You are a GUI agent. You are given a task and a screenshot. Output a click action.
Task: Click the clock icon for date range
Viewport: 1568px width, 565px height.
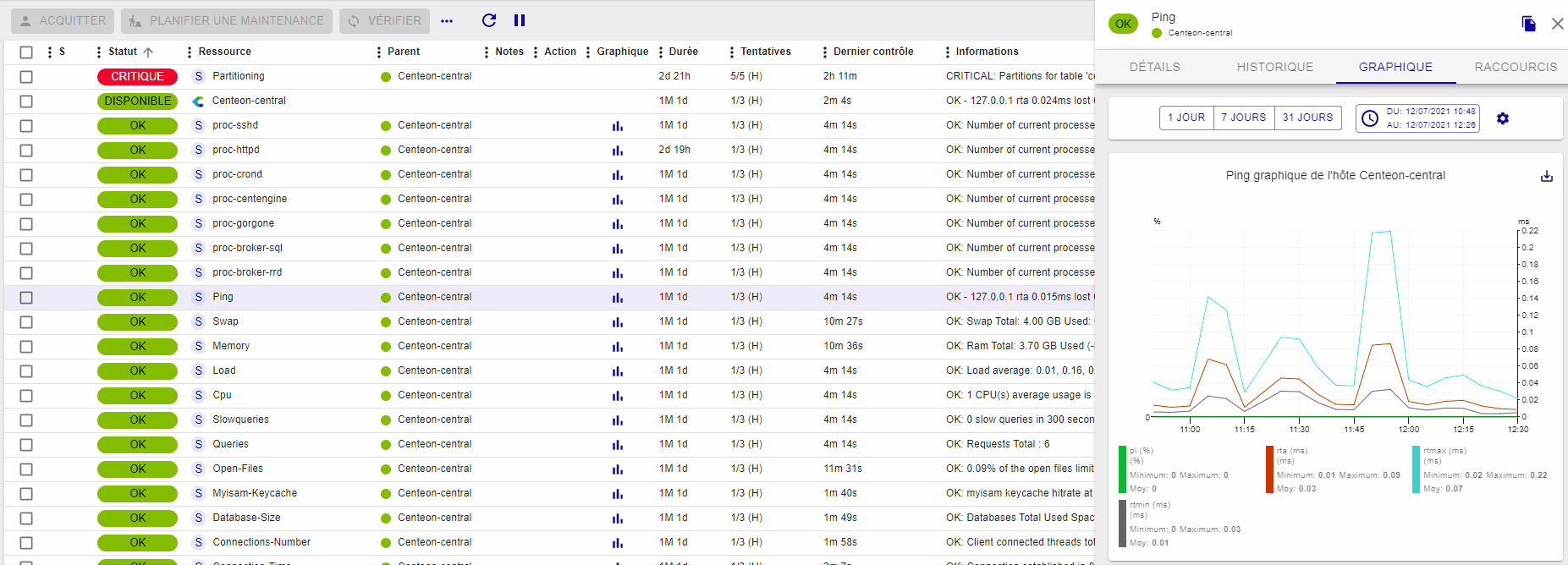[x=1370, y=118]
